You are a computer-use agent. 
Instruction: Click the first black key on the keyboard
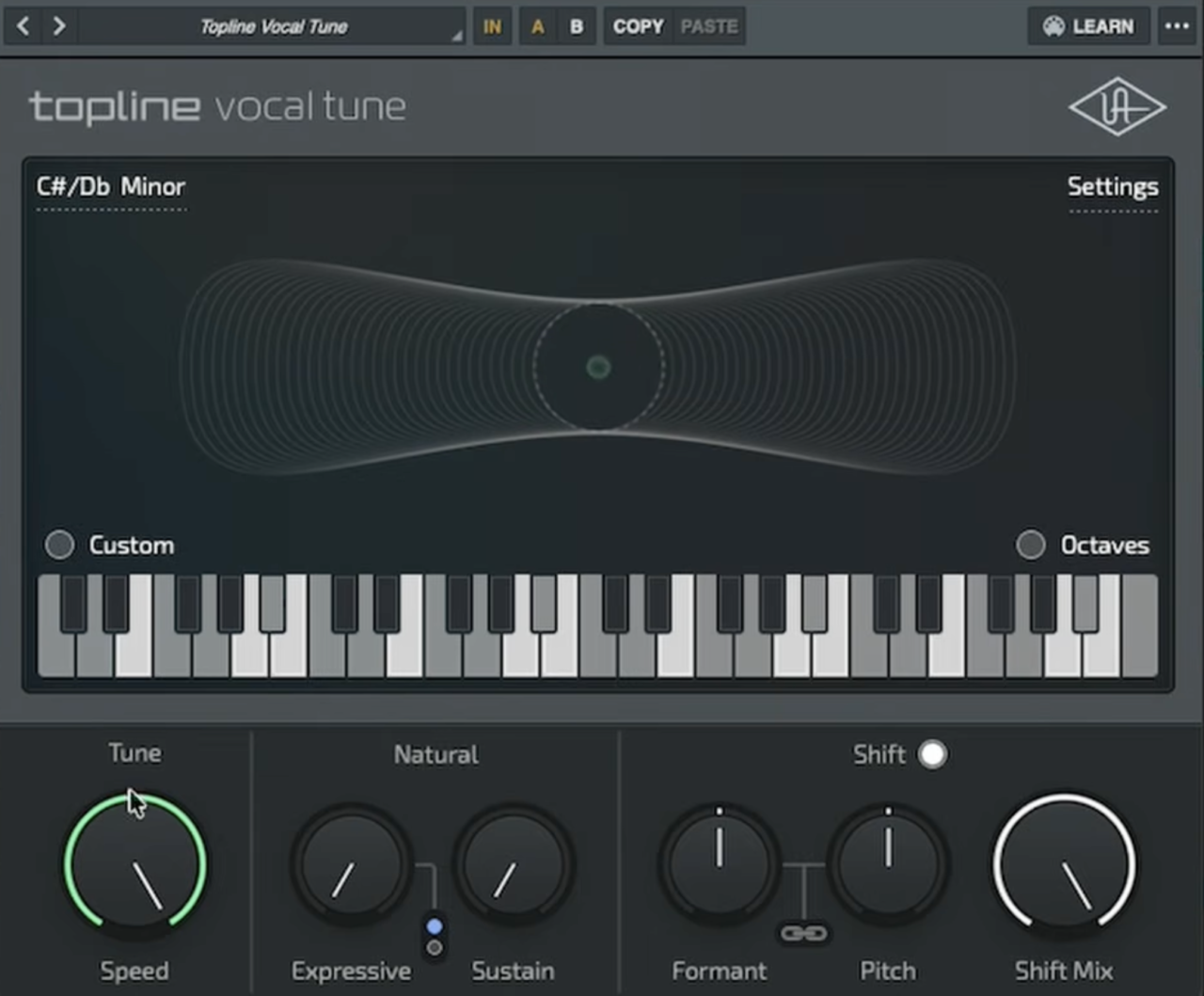click(73, 603)
